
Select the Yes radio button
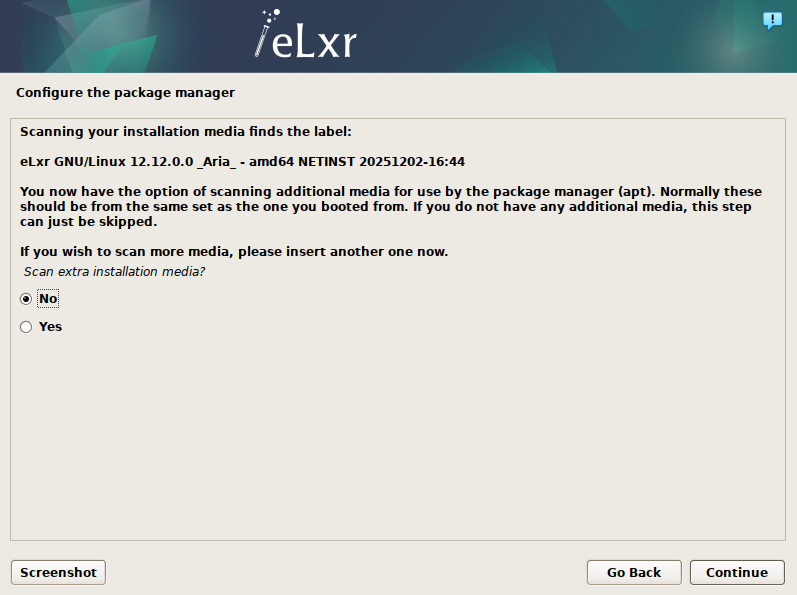click(x=26, y=327)
